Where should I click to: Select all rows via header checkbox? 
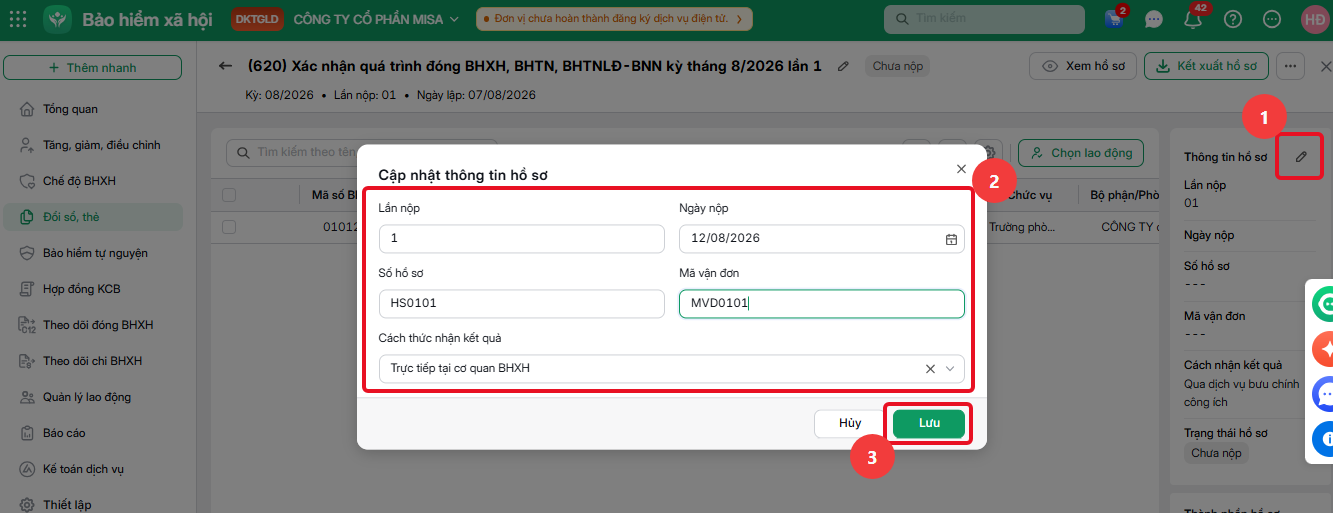pyautogui.click(x=229, y=196)
